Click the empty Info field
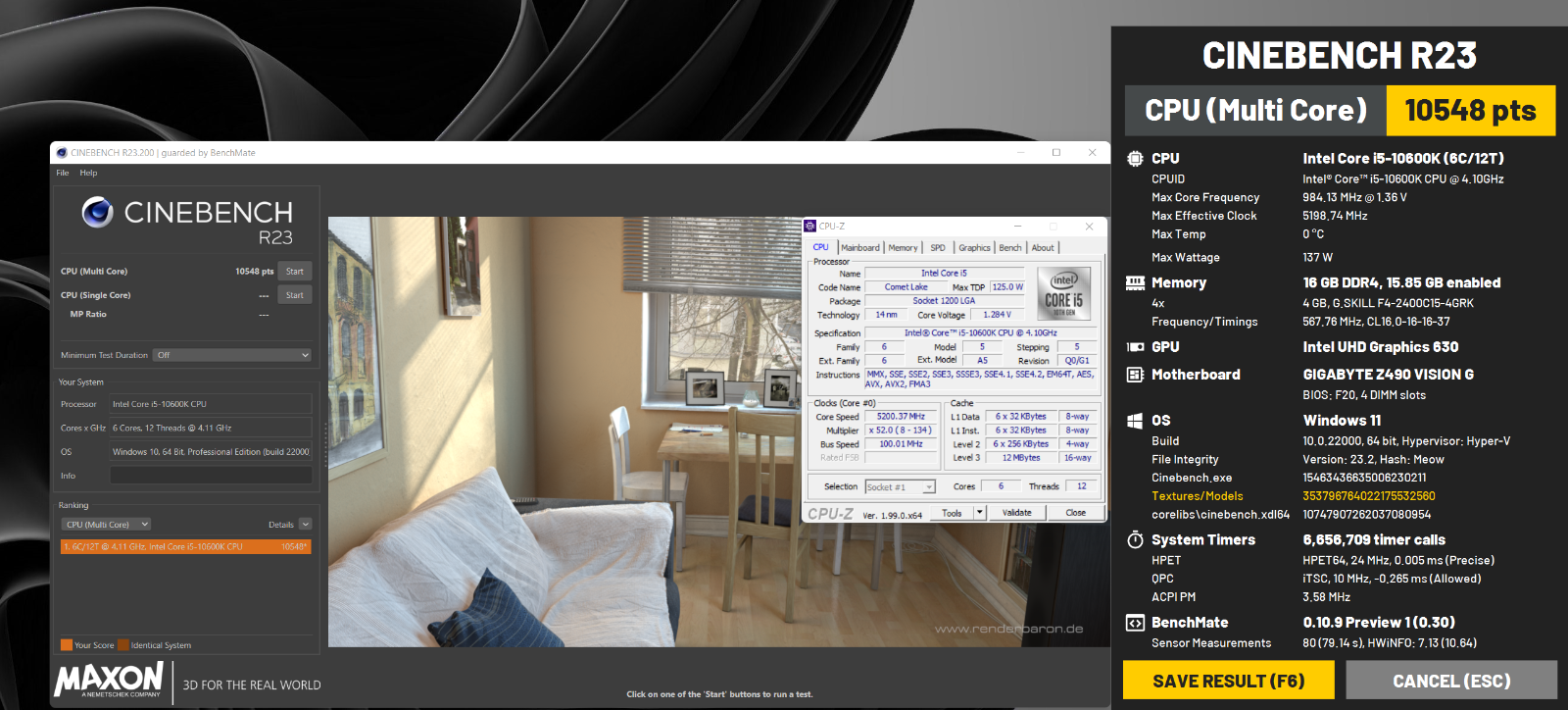 (211, 476)
